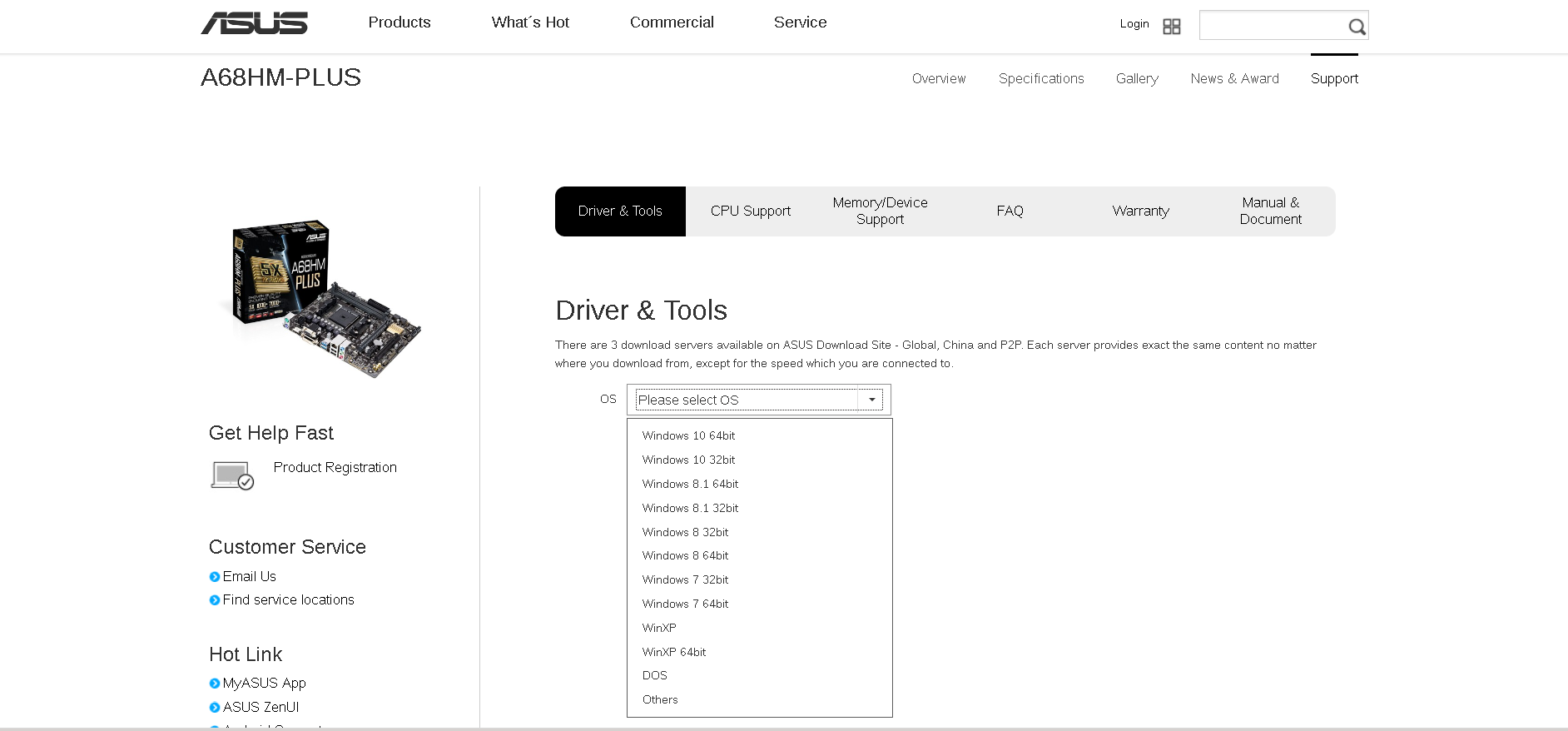Click the bullet icon beside MyASUS App
The width and height of the screenshot is (1568, 731).
215,684
